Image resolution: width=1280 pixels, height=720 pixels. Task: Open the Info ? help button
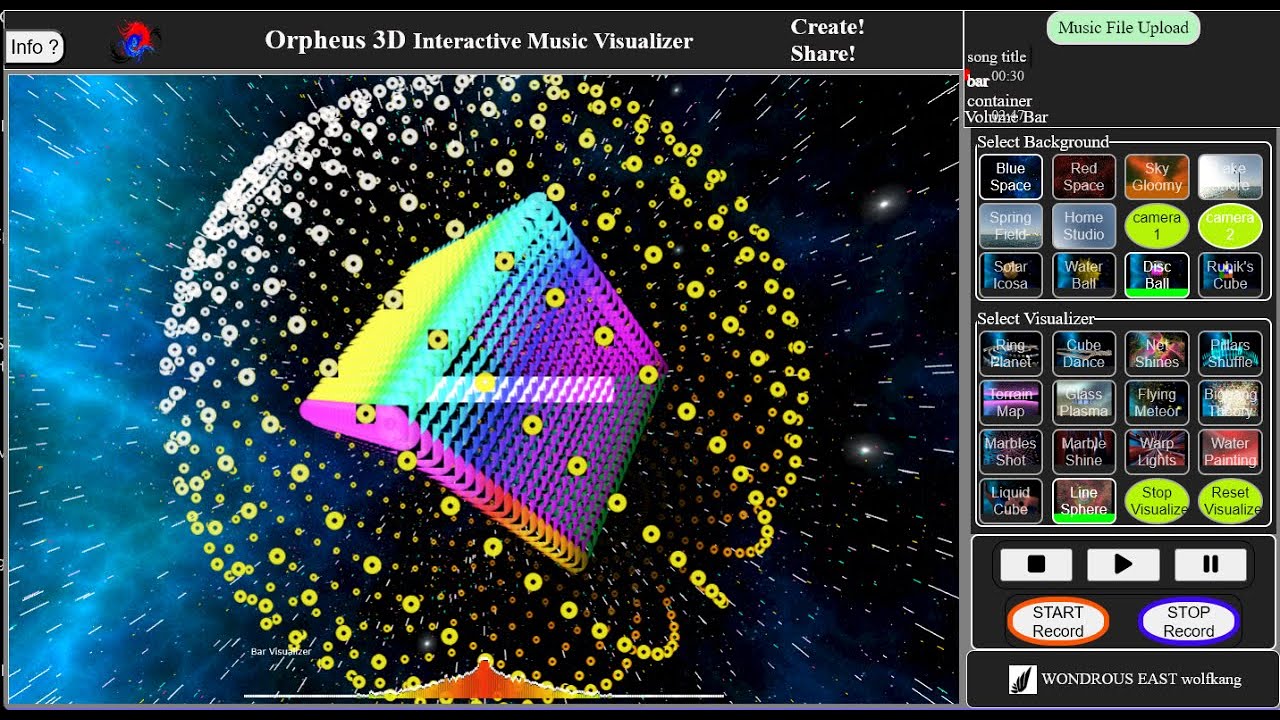pos(35,47)
